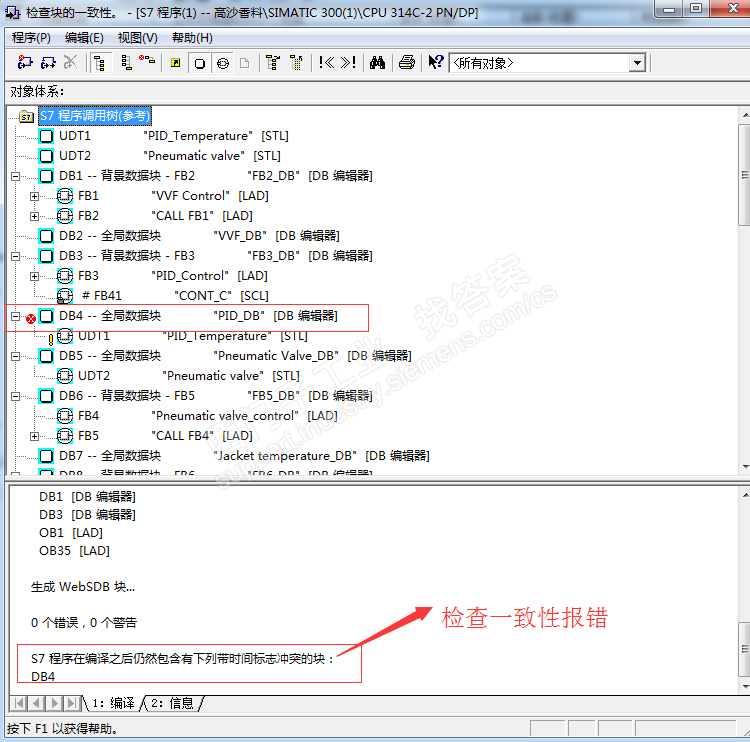Toggle the square block display icon
Viewport: 750px width, 742px height.
pos(200,63)
